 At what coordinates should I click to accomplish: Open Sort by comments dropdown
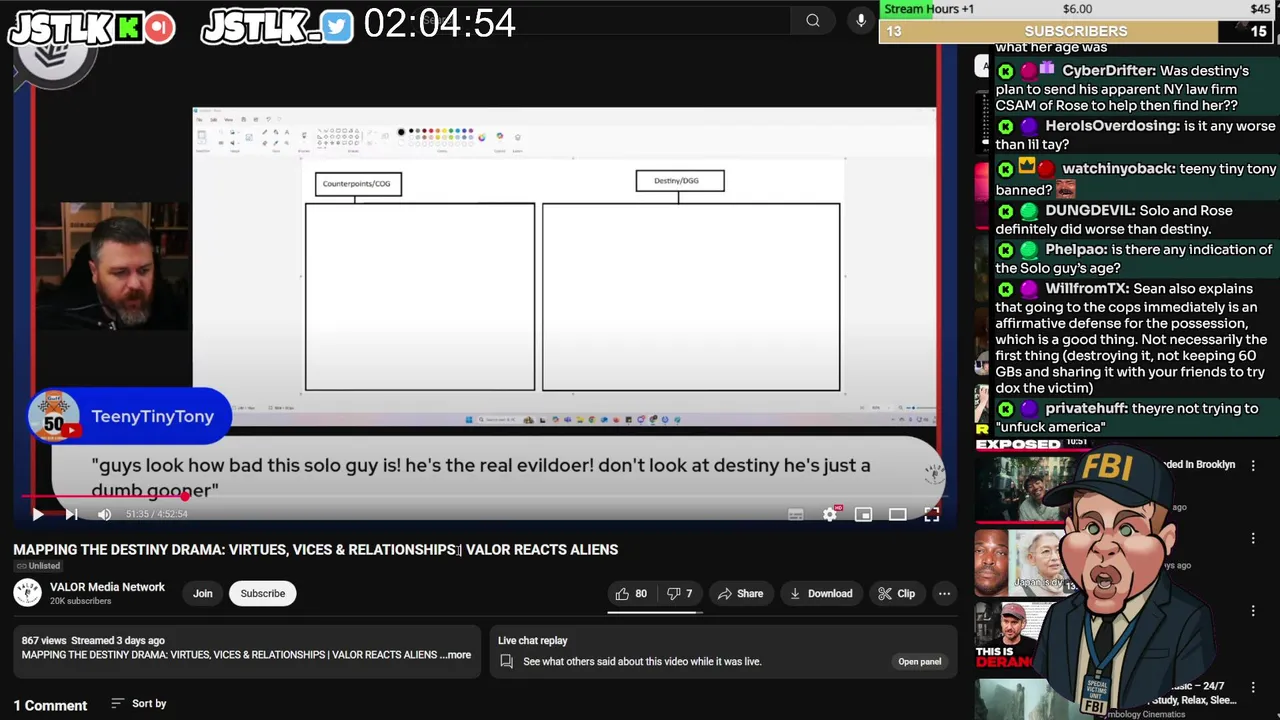coord(139,704)
